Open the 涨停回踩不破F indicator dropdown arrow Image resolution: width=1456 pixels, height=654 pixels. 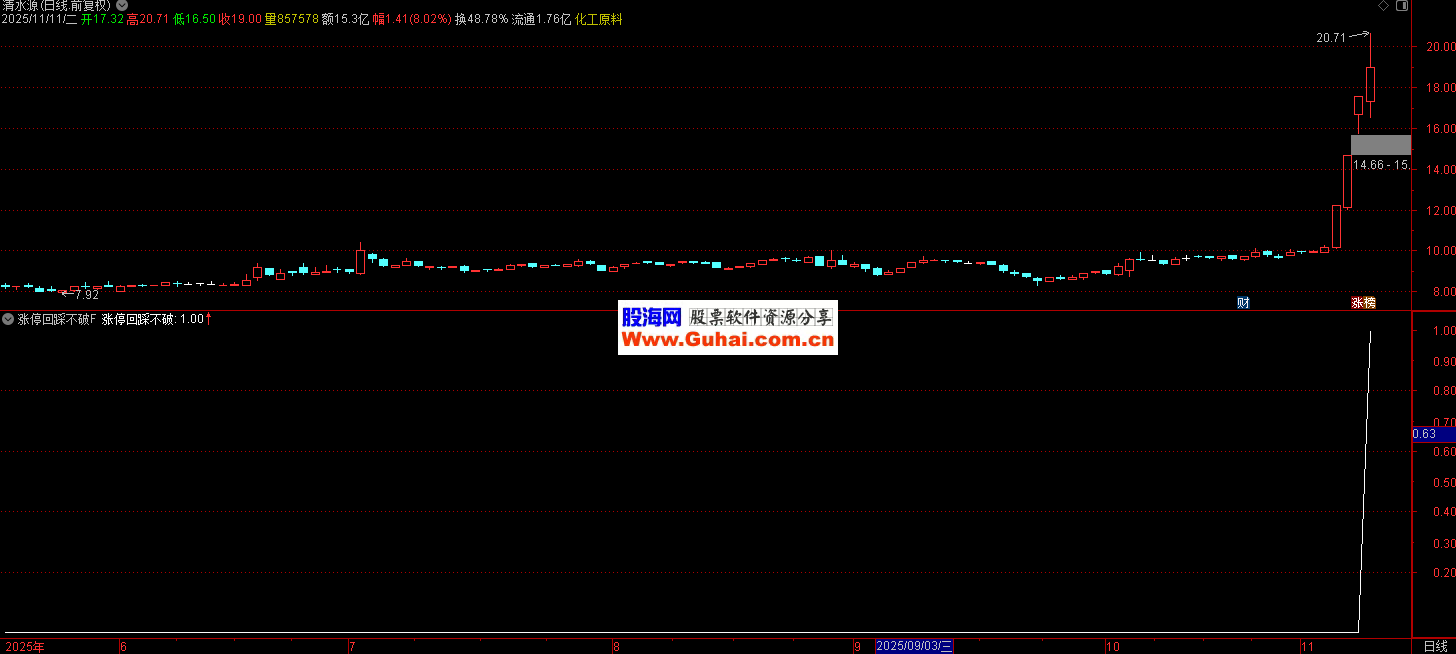tap(8, 319)
